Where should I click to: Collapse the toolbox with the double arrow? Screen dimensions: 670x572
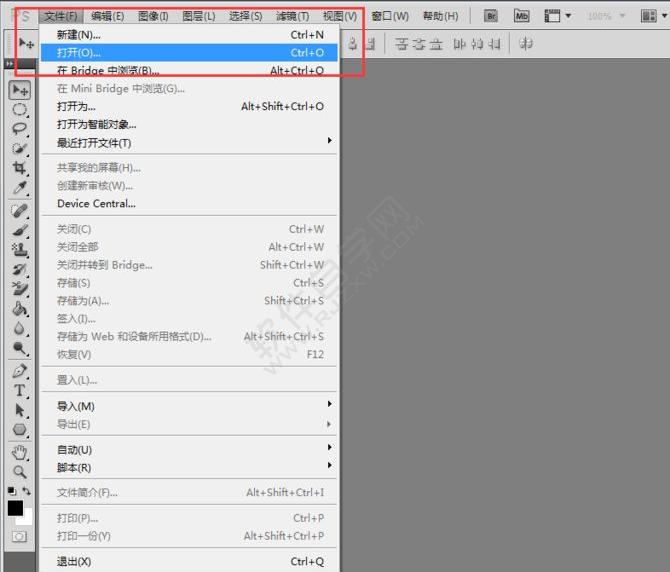coord(9,64)
